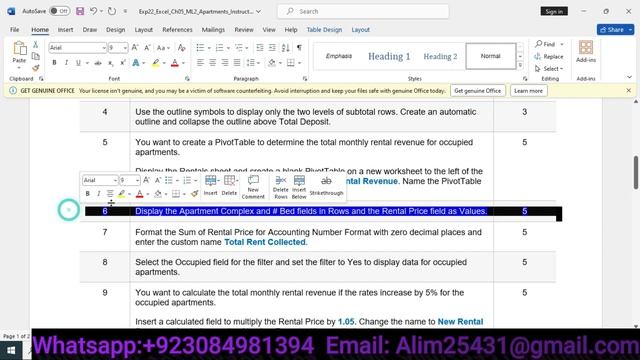Toggle Italic in the ribbon
Screen dimensions: 640x360
pyautogui.click(x=66, y=63)
